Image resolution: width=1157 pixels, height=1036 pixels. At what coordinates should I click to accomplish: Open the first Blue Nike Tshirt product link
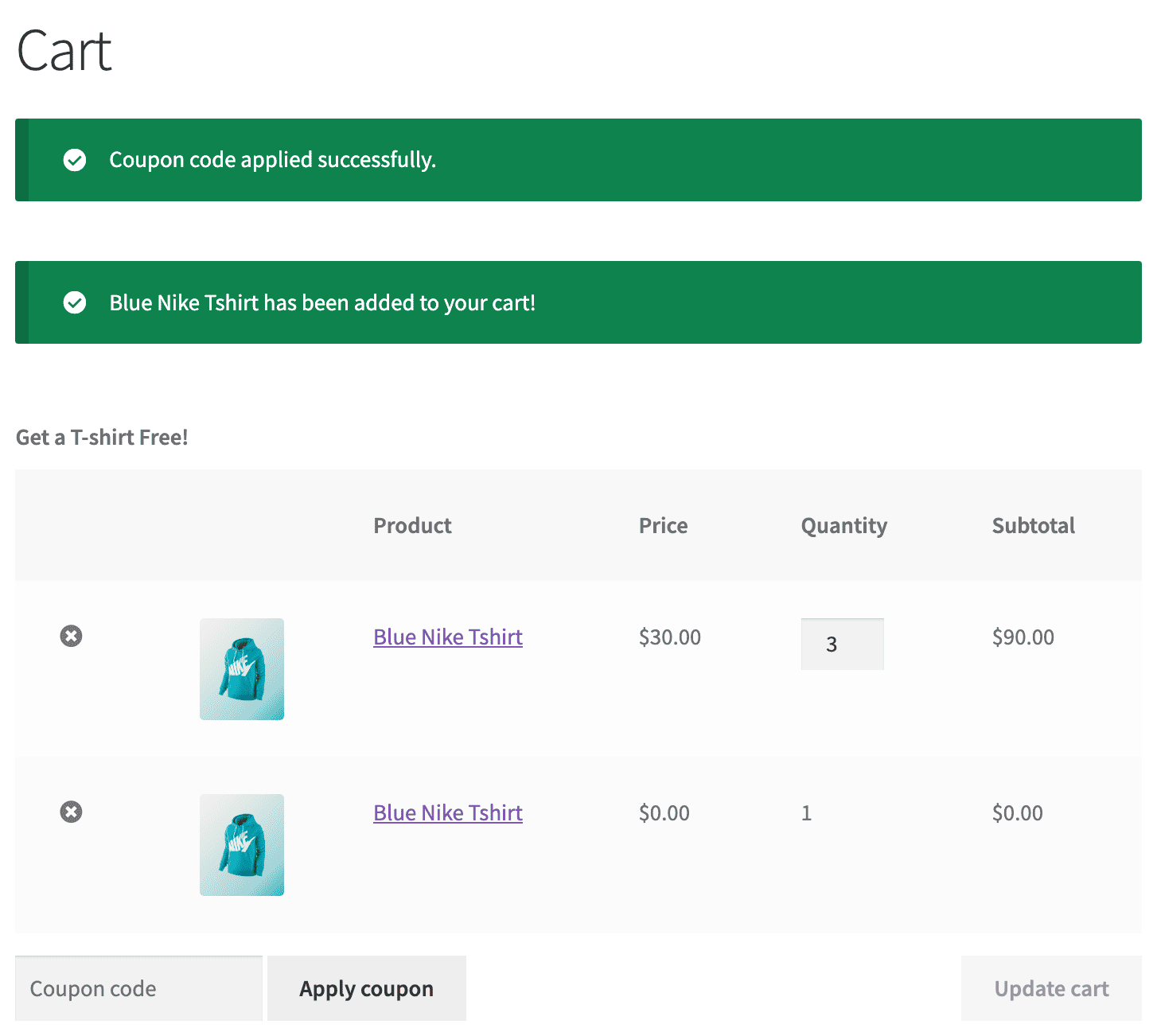[447, 637]
